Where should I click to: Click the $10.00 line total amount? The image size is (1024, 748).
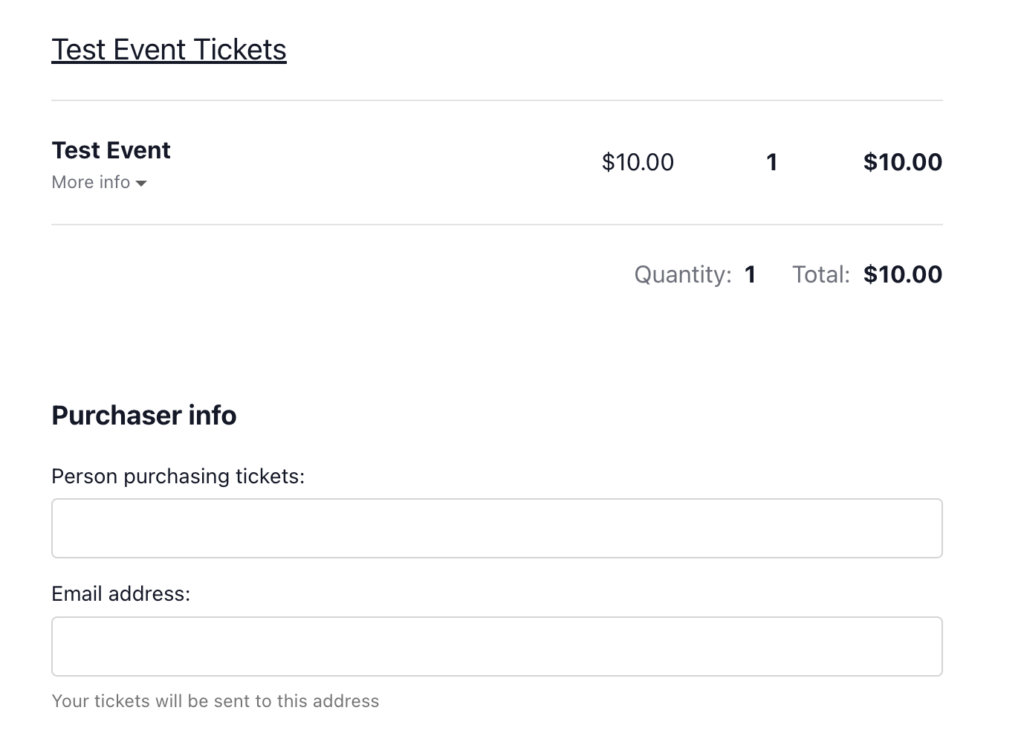901,162
